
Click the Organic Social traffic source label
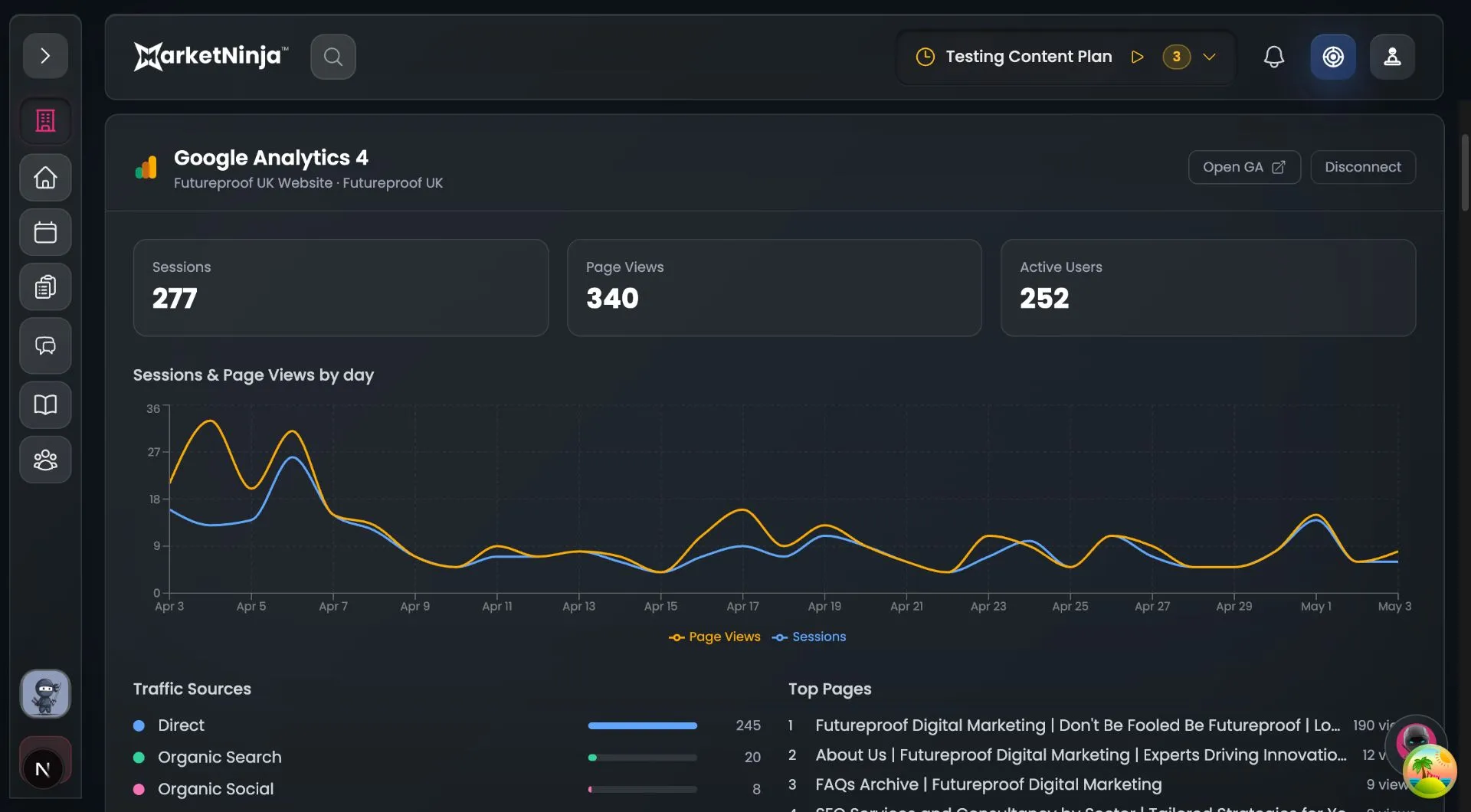click(x=215, y=789)
